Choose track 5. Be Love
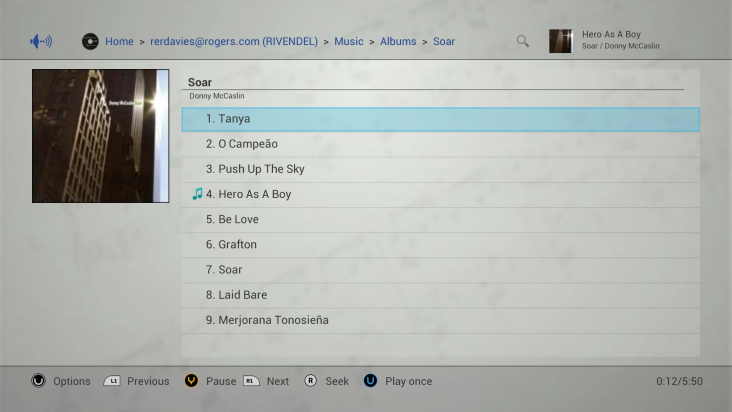The width and height of the screenshot is (732, 412). click(440, 220)
